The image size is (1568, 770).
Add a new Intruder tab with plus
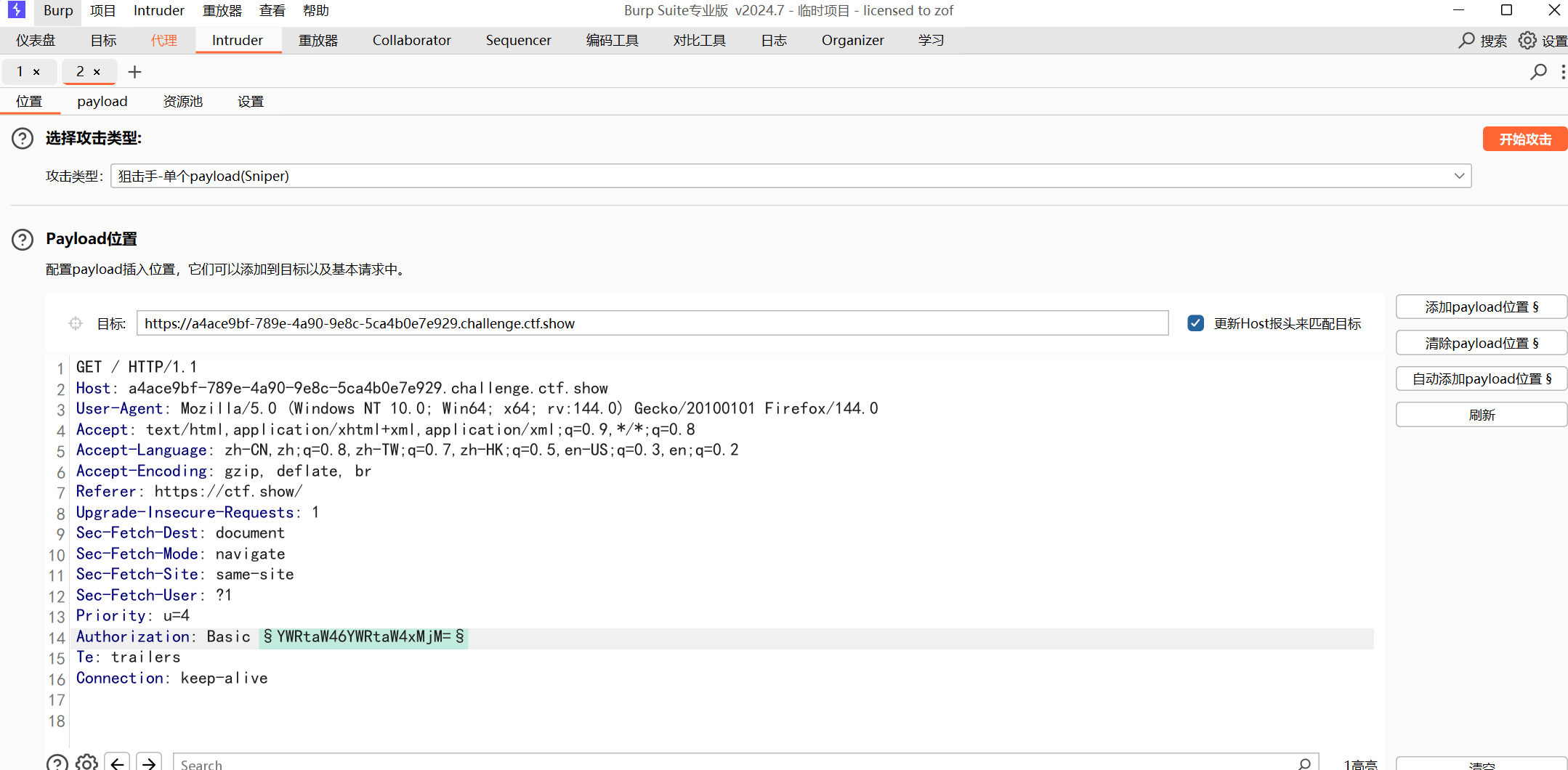tap(134, 72)
